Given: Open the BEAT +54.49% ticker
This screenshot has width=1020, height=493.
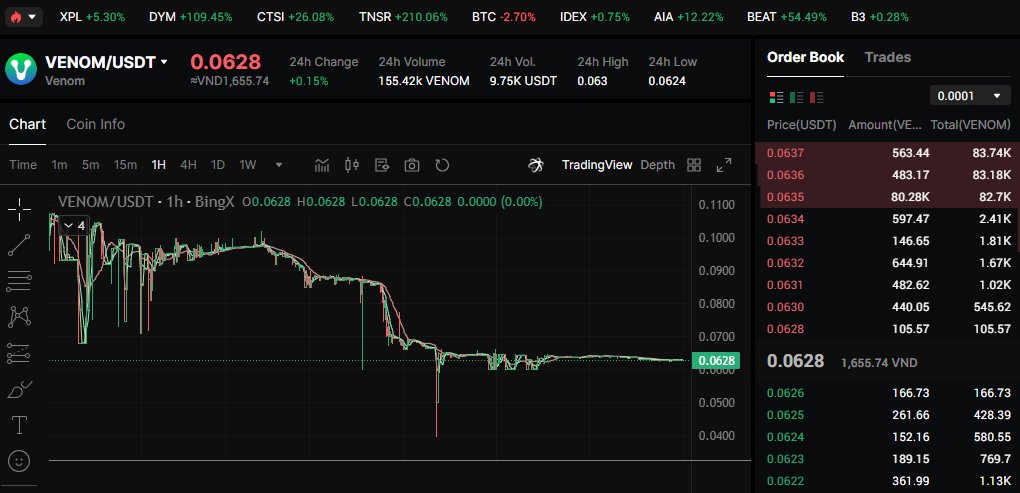Looking at the screenshot, I should pyautogui.click(x=787, y=17).
